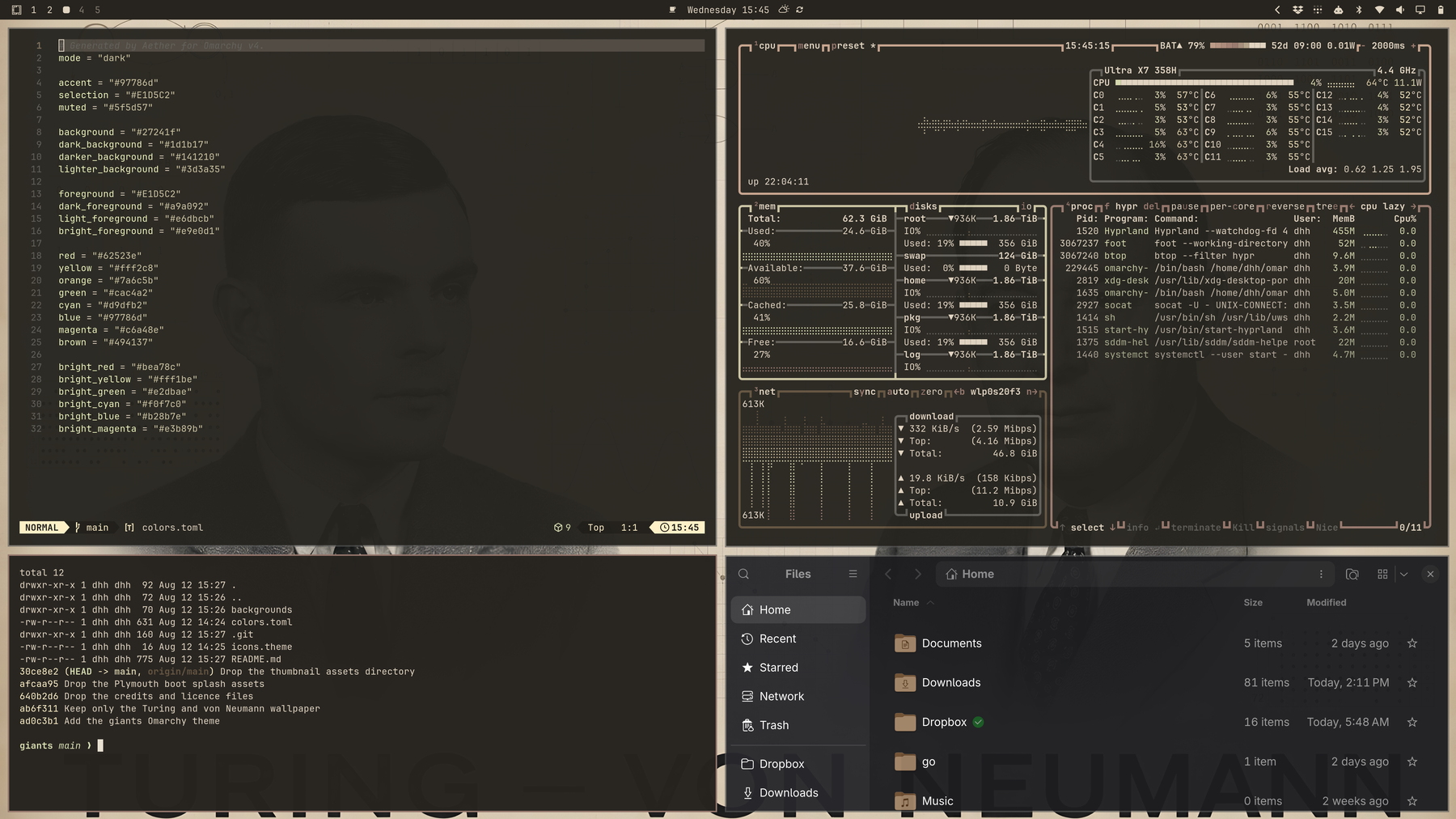The width and height of the screenshot is (1456, 819).
Task: Toggle auto scaling in btop net panel
Action: click(898, 392)
